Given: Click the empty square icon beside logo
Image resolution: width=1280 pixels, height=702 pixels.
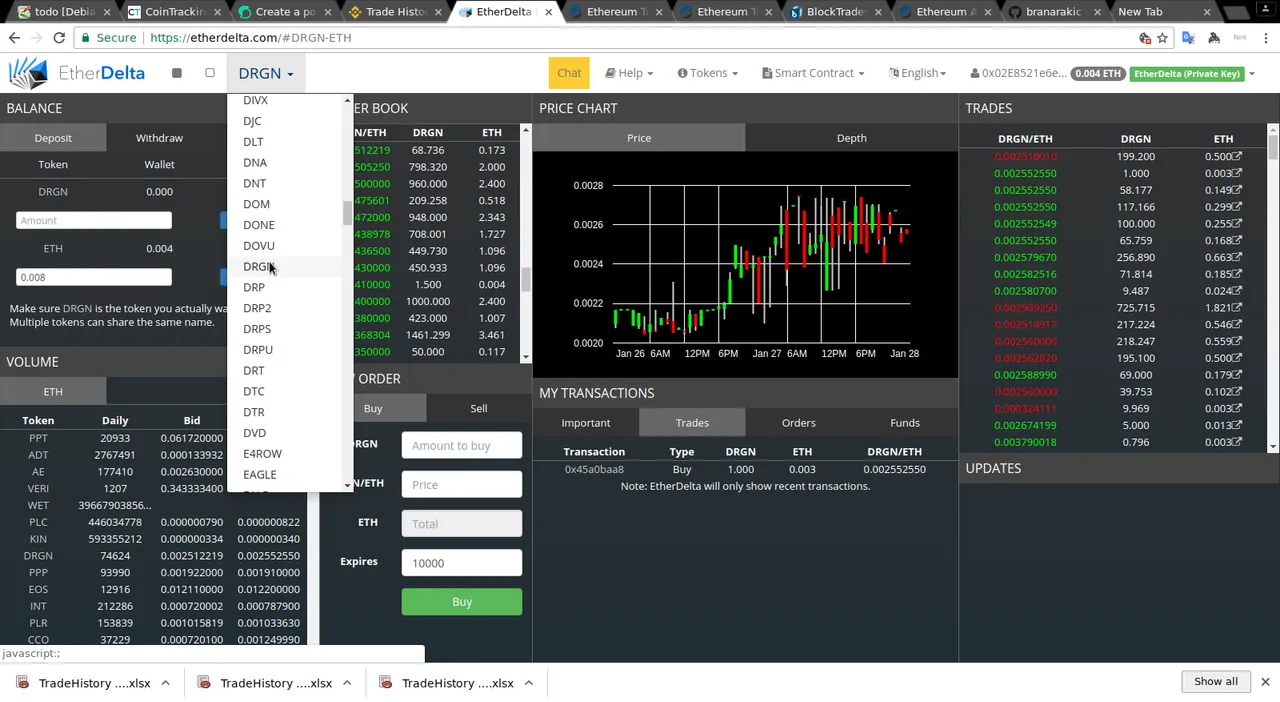Looking at the screenshot, I should [x=210, y=73].
